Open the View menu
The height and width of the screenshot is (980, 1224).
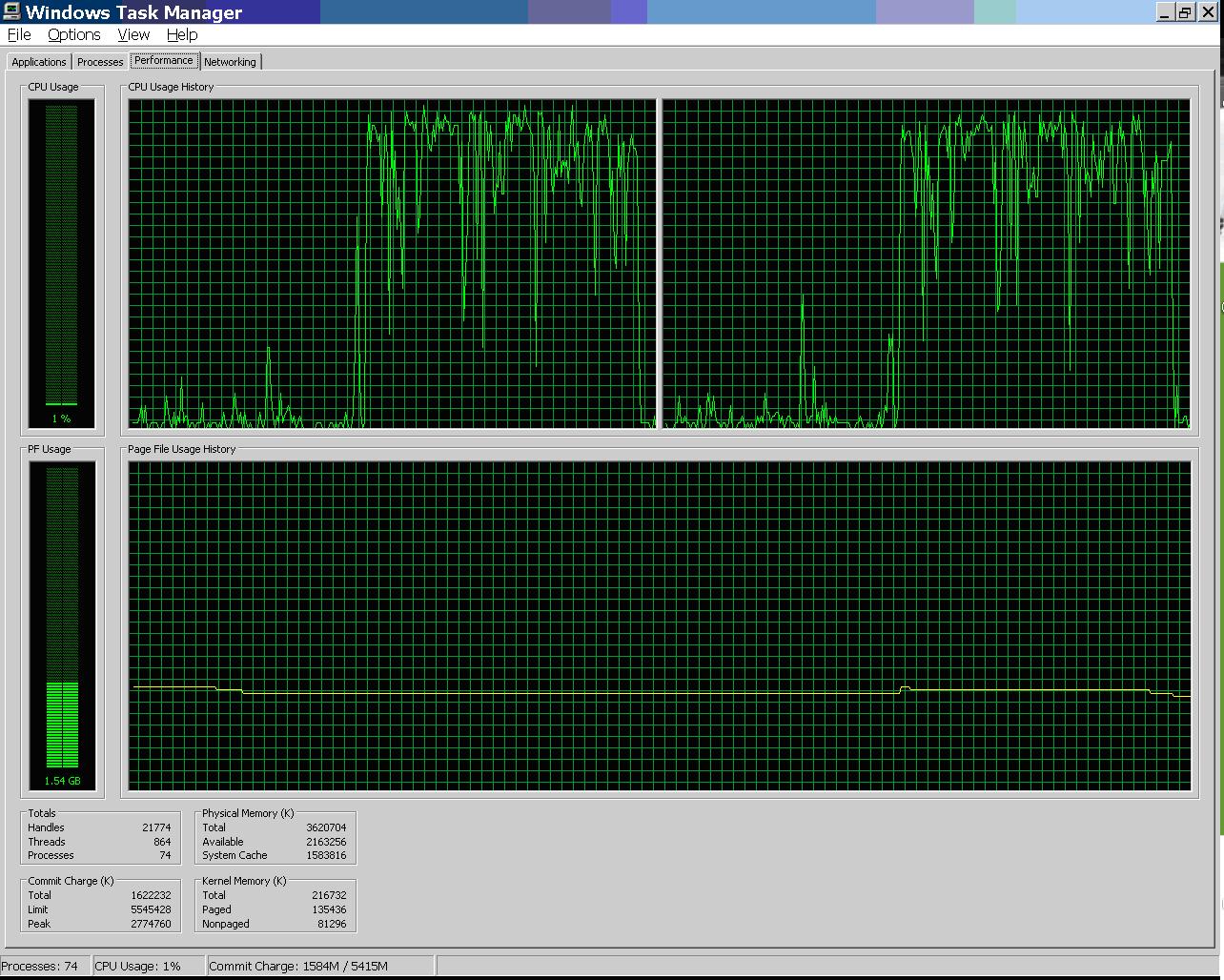pos(133,34)
